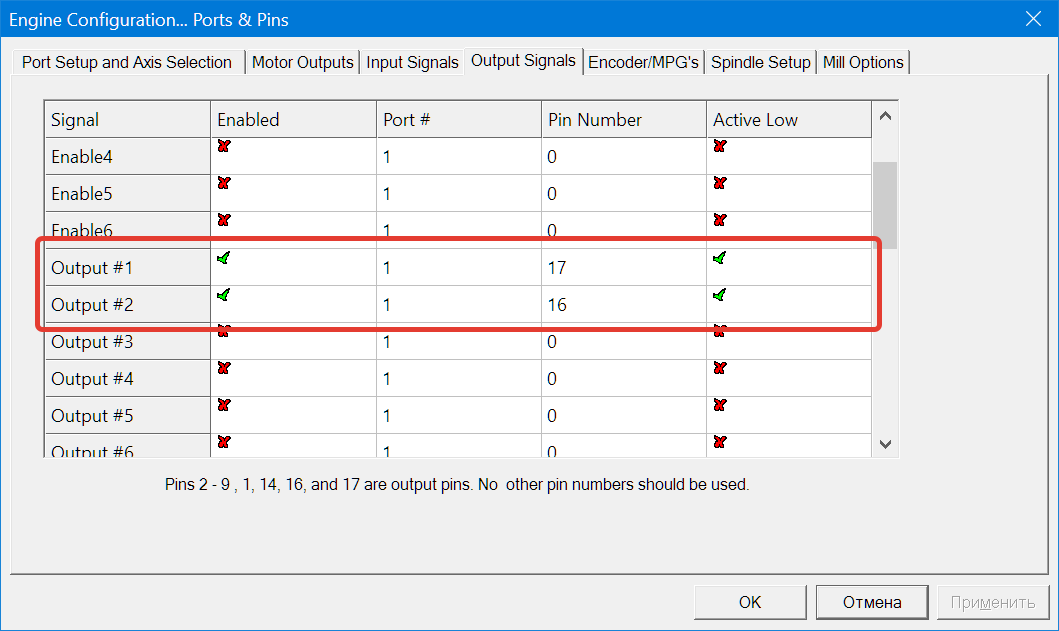
Task: Open the Spindle Setup tab
Action: [760, 62]
